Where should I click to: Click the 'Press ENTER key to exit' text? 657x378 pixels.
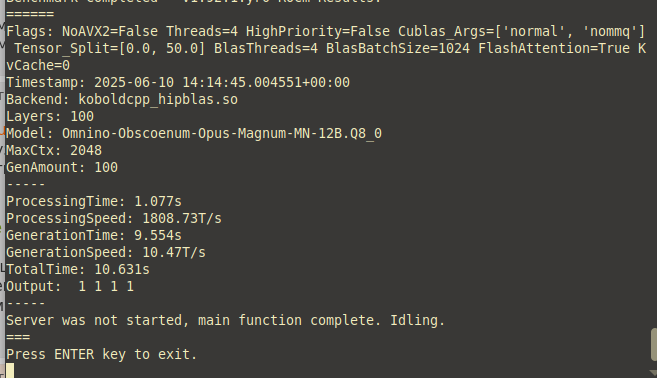pos(101,355)
